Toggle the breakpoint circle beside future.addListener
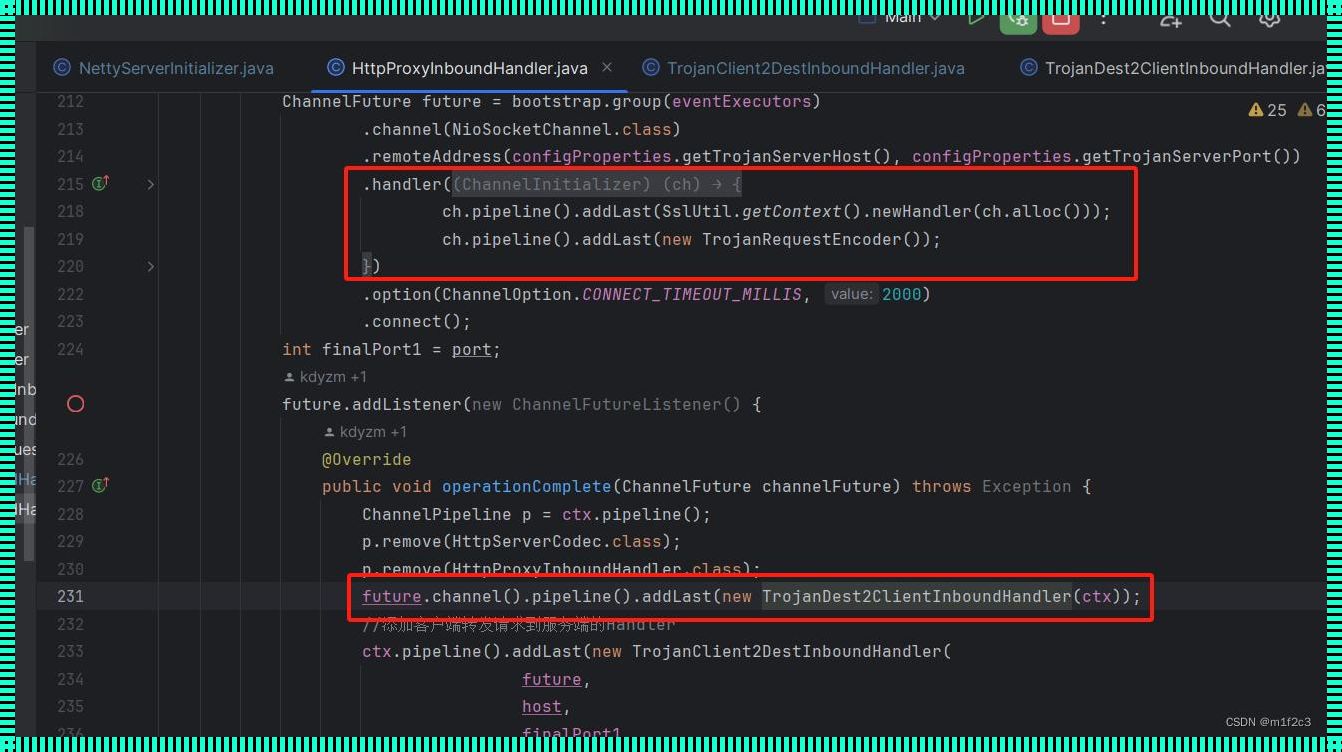The width and height of the screenshot is (1342, 752). pyautogui.click(x=75, y=404)
